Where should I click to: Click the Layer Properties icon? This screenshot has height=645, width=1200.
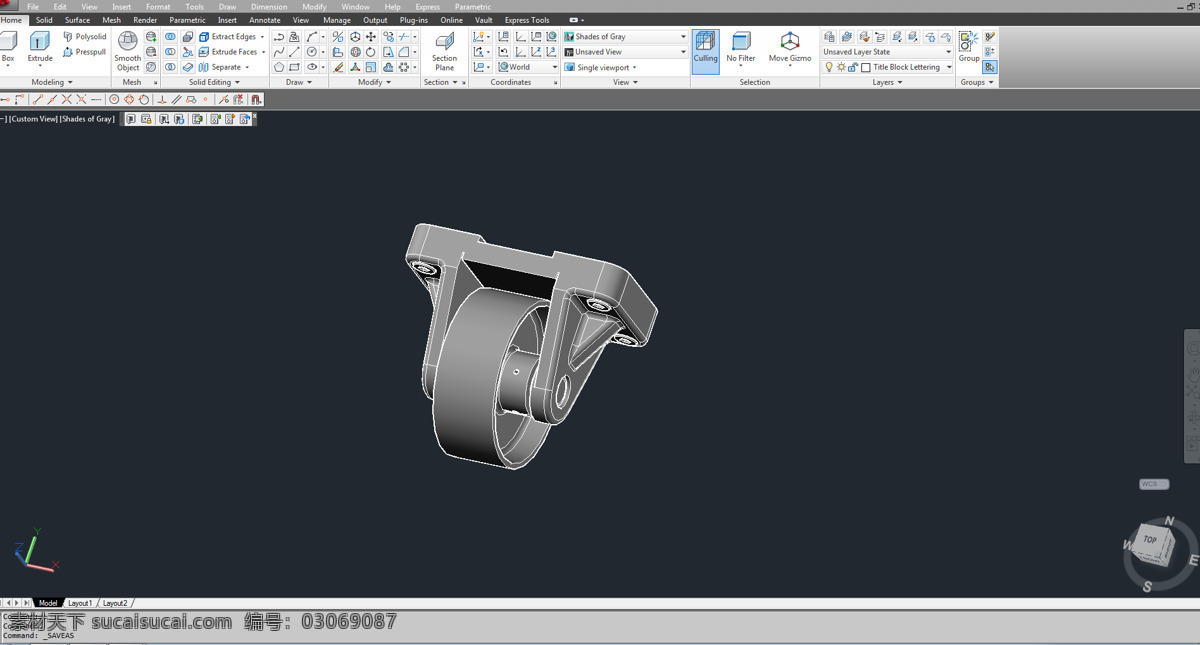tap(829, 37)
